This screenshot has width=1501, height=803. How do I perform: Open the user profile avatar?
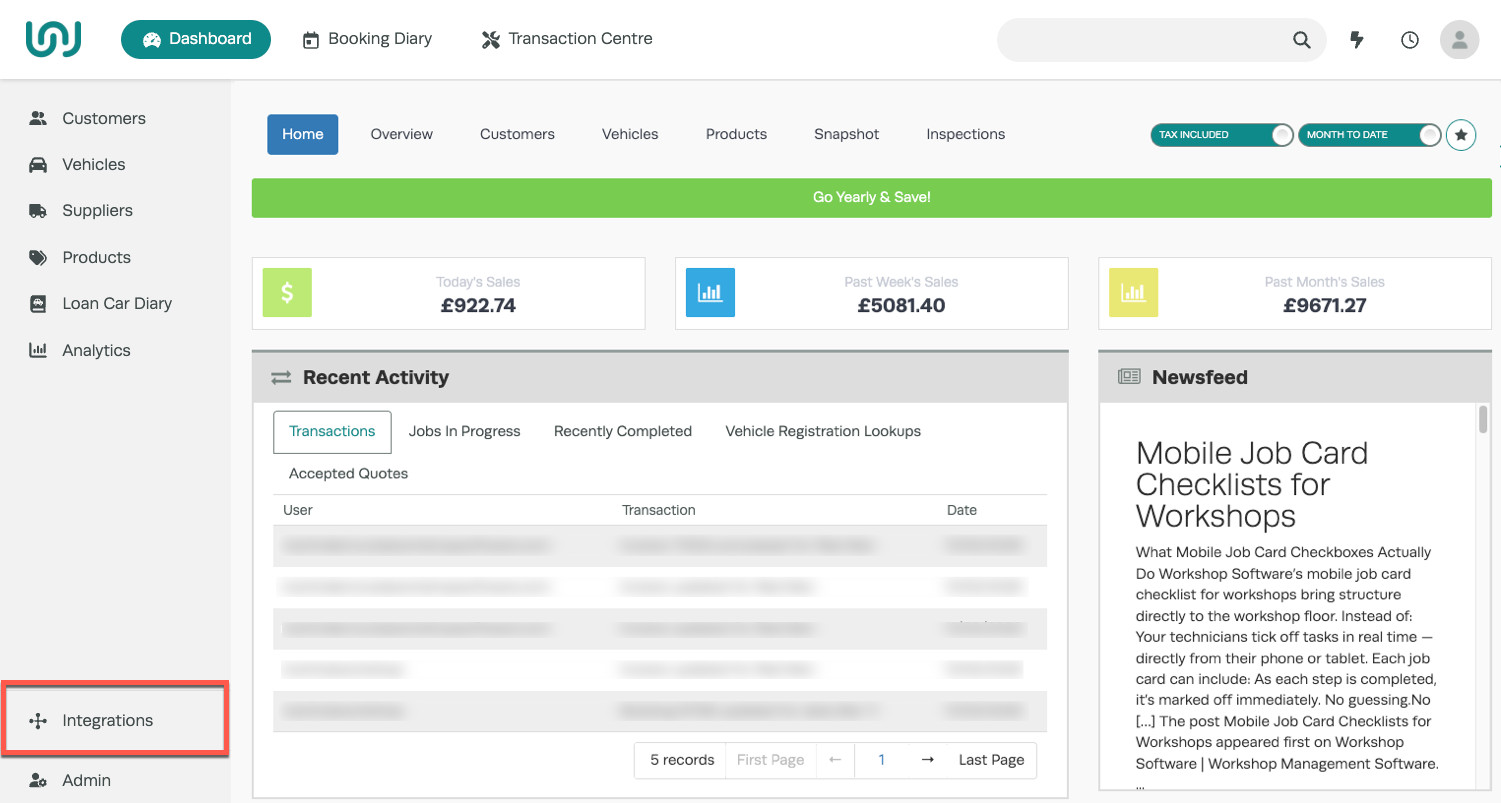pyautogui.click(x=1460, y=40)
